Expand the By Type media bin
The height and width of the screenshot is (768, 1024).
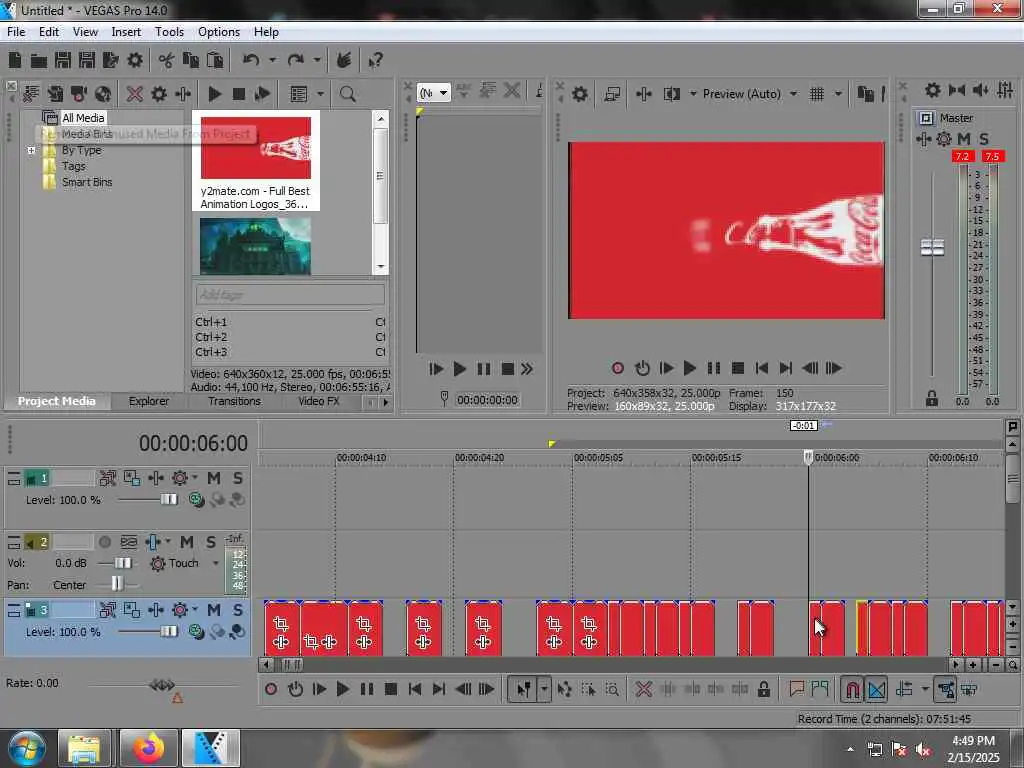coord(31,150)
